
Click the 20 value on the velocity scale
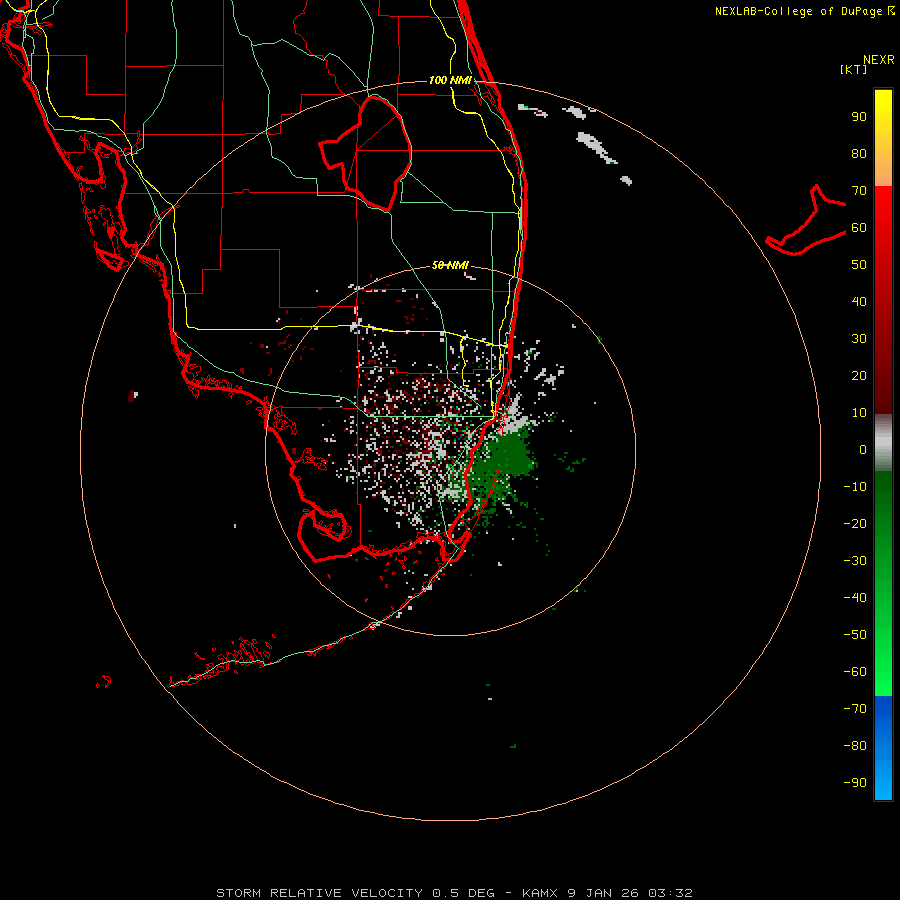[x=859, y=375]
